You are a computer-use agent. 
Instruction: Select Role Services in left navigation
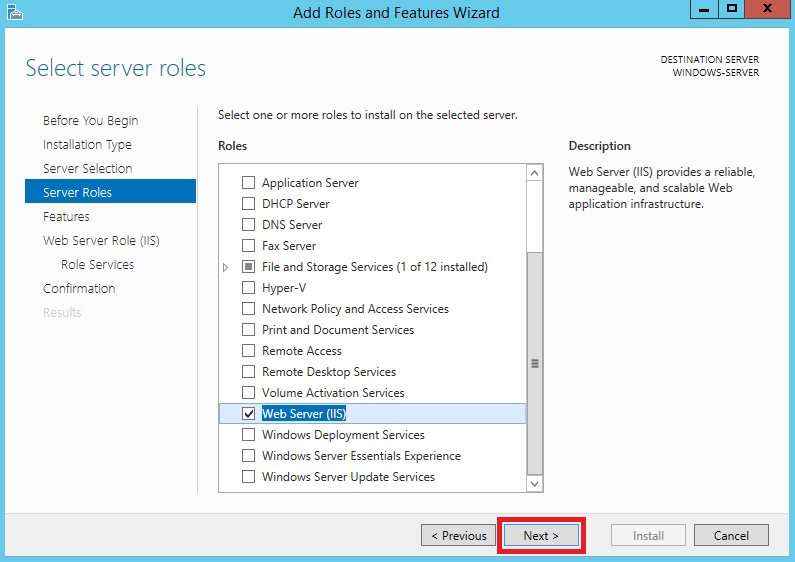[97, 265]
